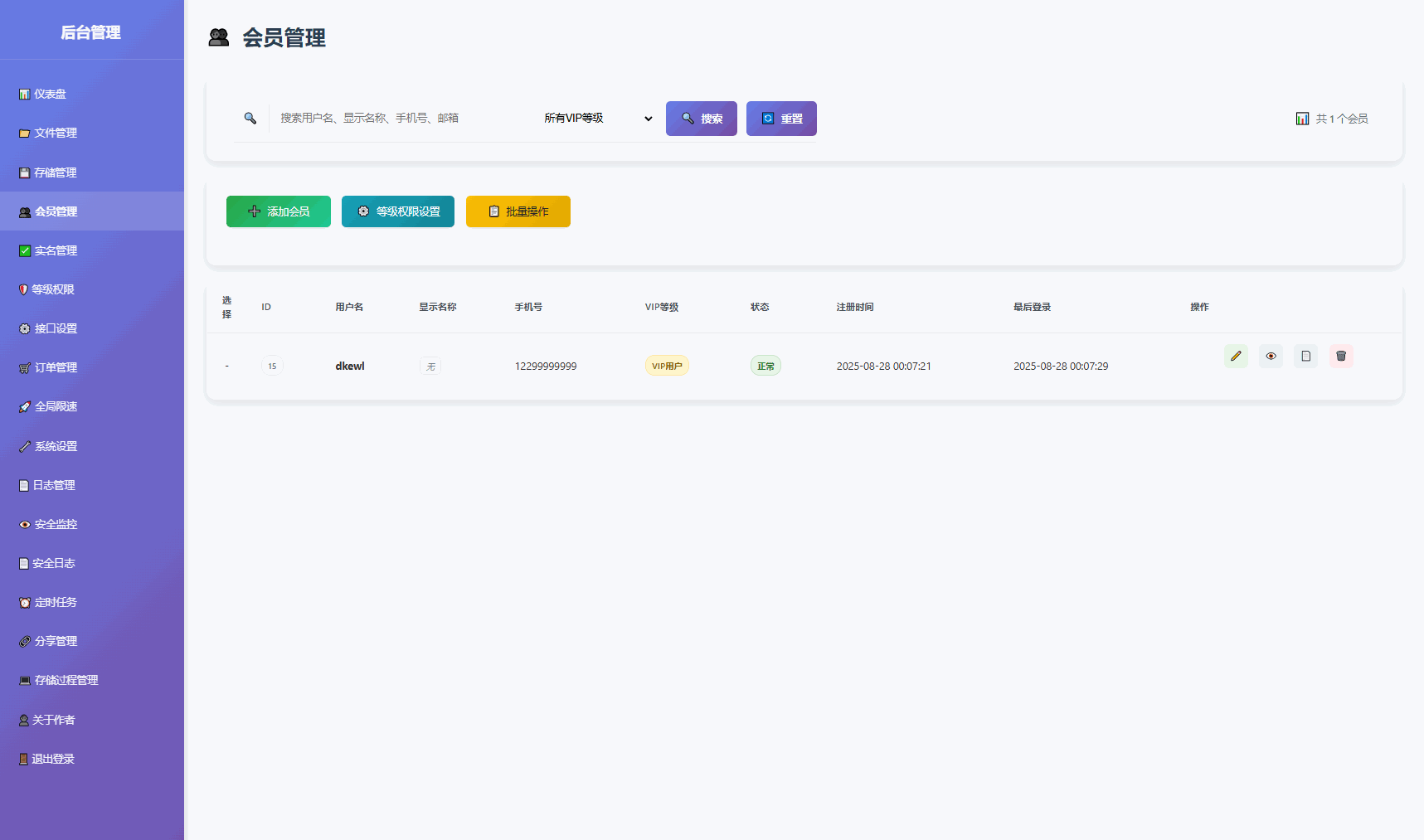Click the document icon in dkewl's row
This screenshot has height=840, width=1424.
[1305, 357]
